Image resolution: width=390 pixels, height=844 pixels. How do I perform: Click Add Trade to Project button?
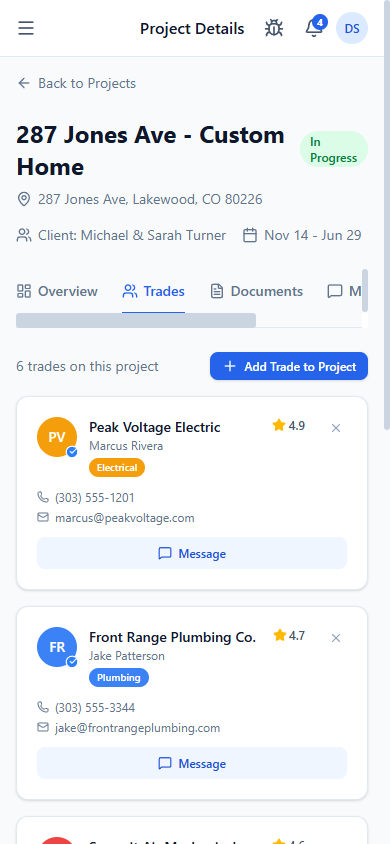click(289, 367)
